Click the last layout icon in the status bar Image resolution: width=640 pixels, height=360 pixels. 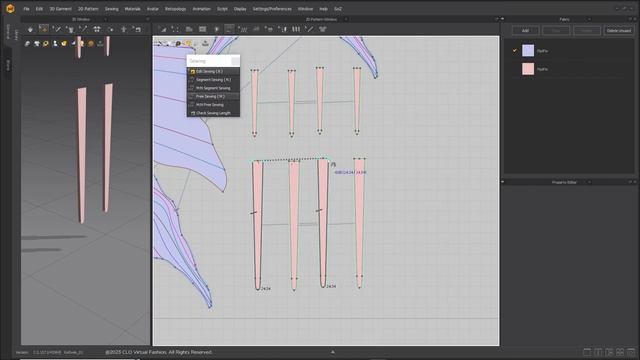click(x=631, y=352)
